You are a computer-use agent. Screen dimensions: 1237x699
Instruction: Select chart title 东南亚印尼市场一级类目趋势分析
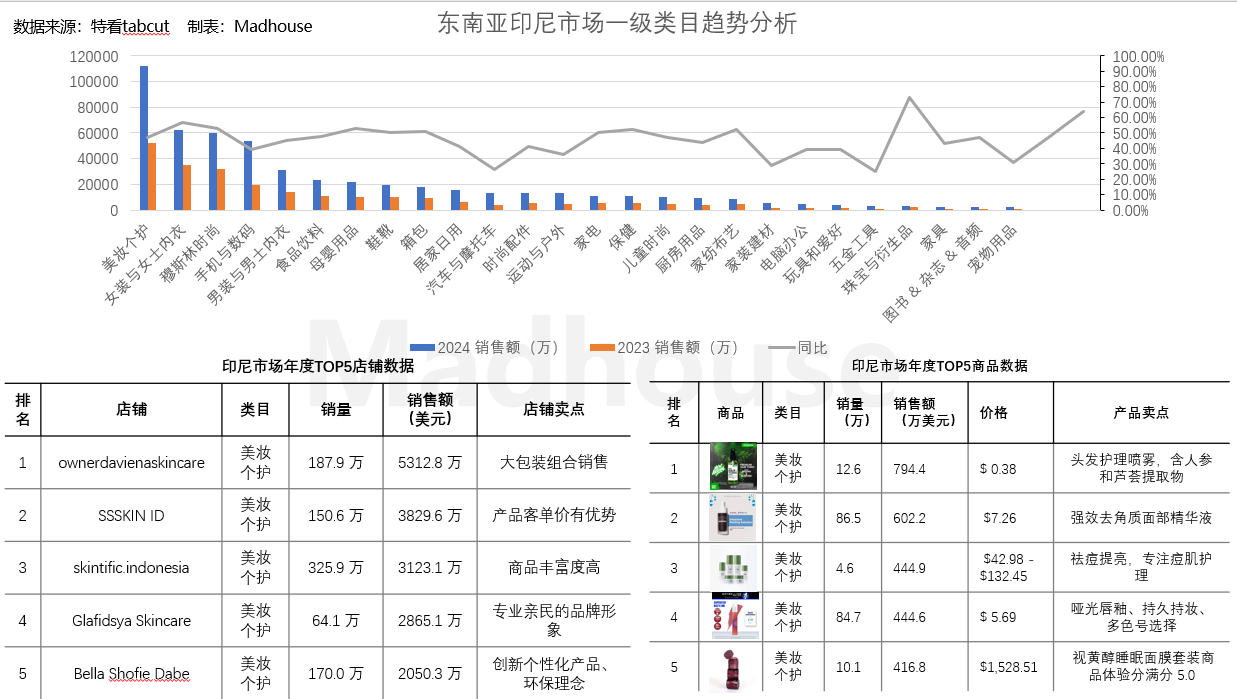tap(617, 23)
